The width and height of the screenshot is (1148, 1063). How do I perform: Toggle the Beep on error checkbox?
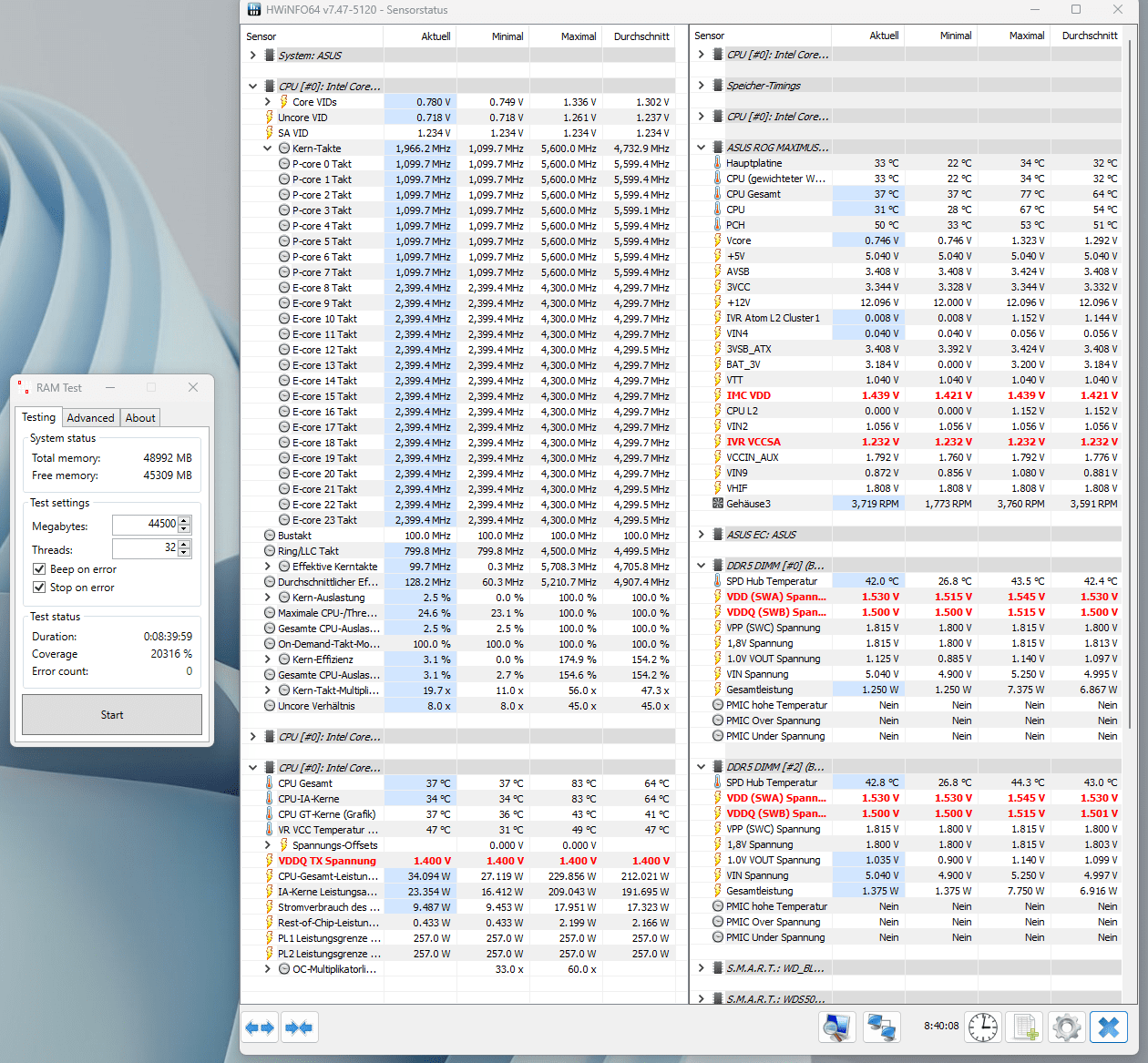[x=39, y=569]
